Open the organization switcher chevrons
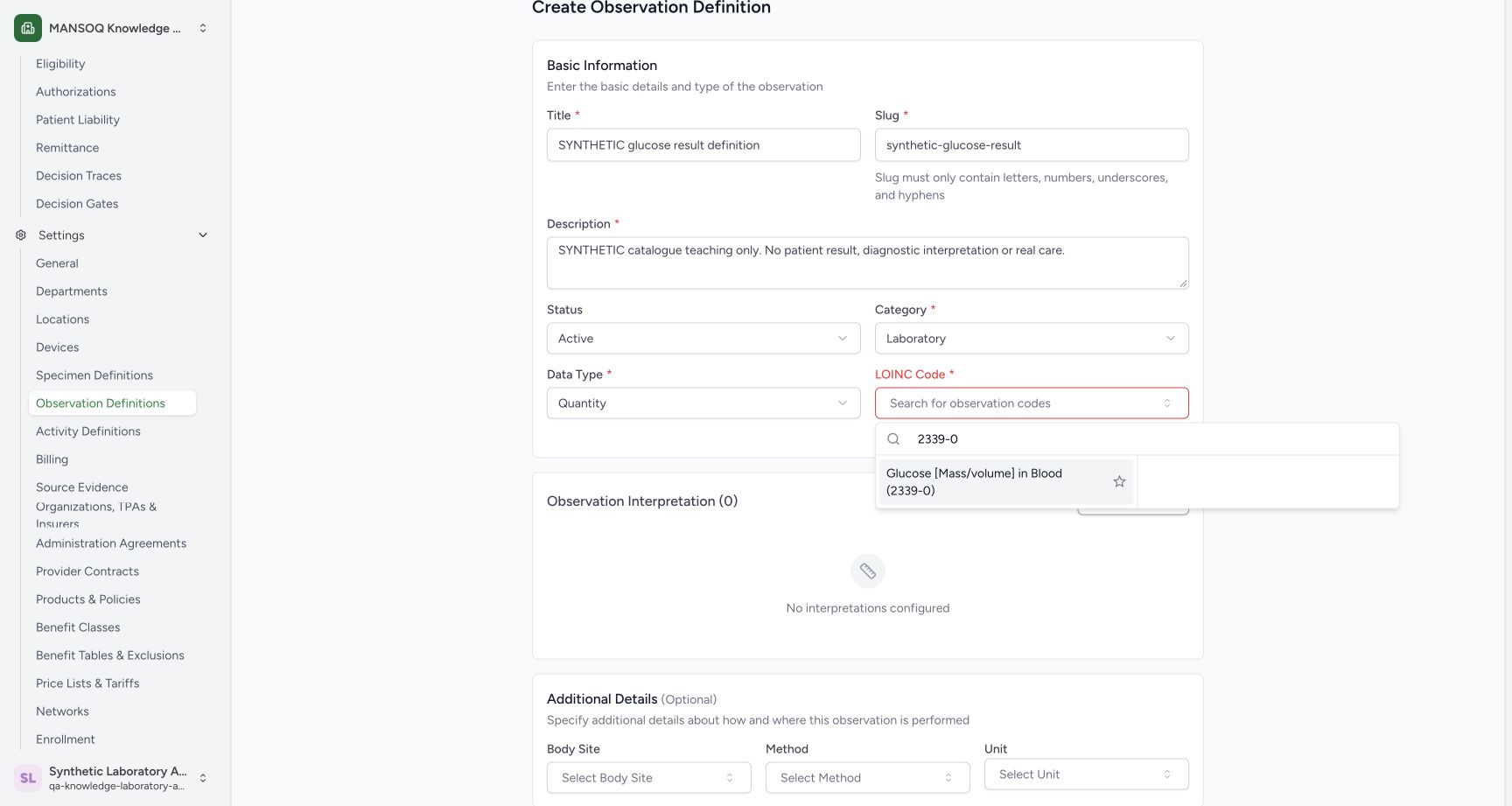This screenshot has height=806, width=1512. [203, 28]
